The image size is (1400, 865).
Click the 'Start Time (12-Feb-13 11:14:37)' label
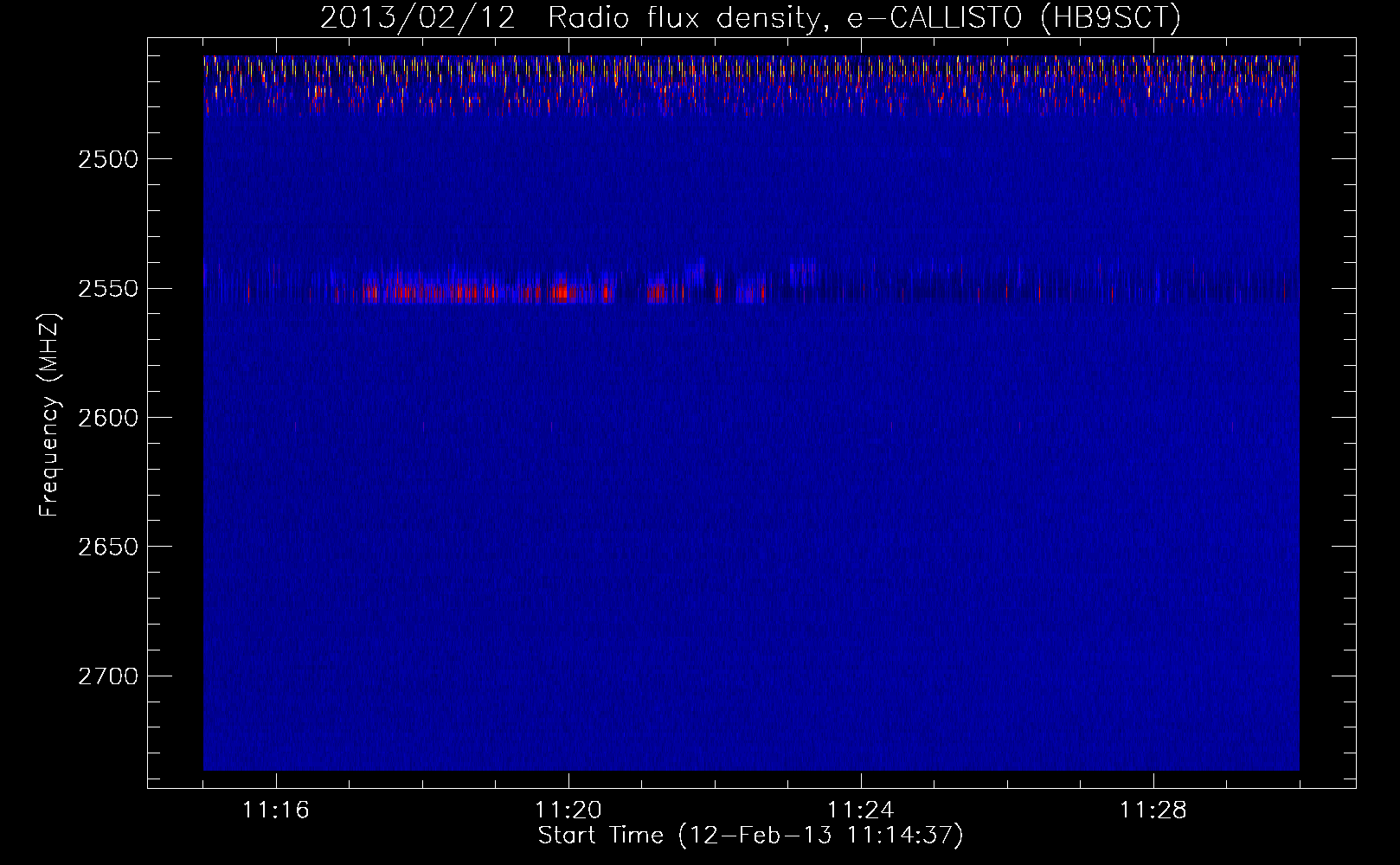[x=750, y=836]
